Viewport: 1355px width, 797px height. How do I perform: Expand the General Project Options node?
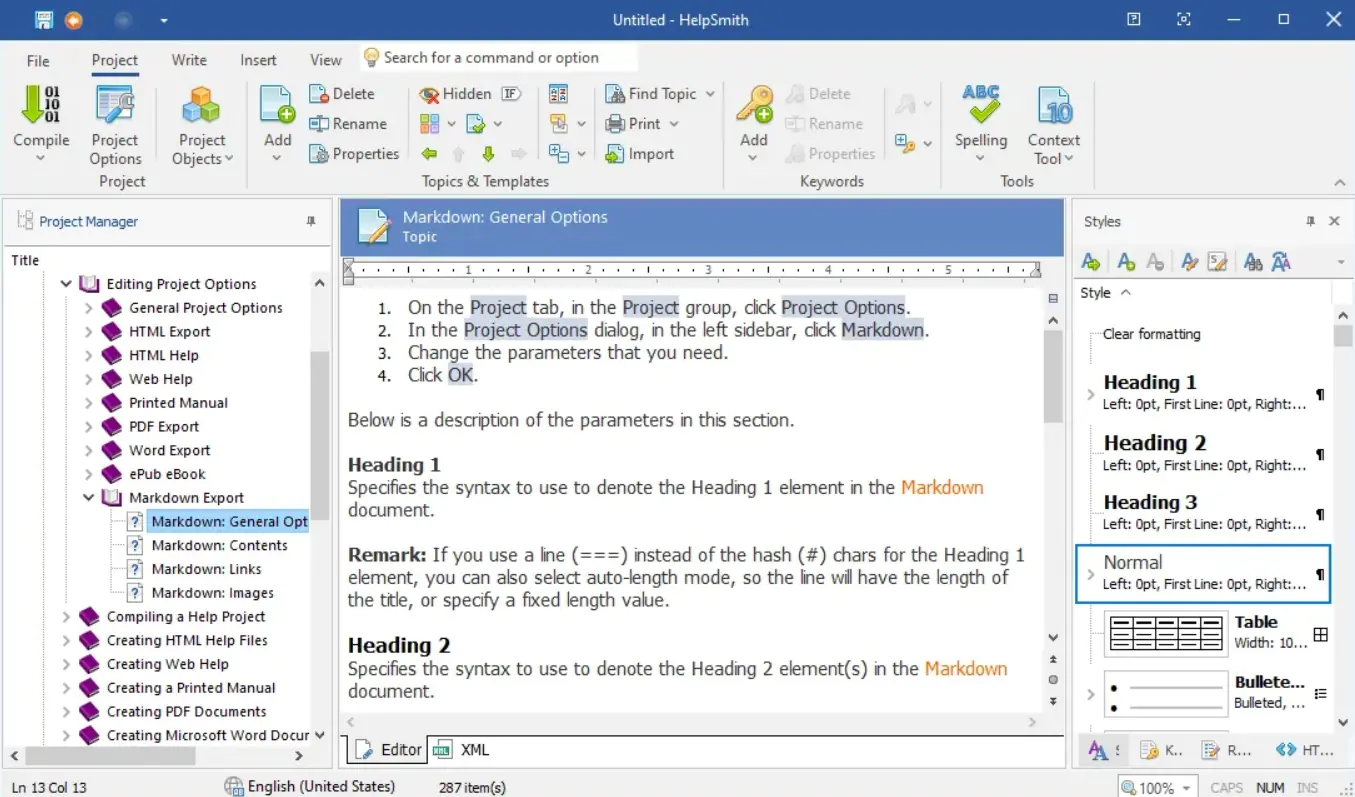(88, 308)
